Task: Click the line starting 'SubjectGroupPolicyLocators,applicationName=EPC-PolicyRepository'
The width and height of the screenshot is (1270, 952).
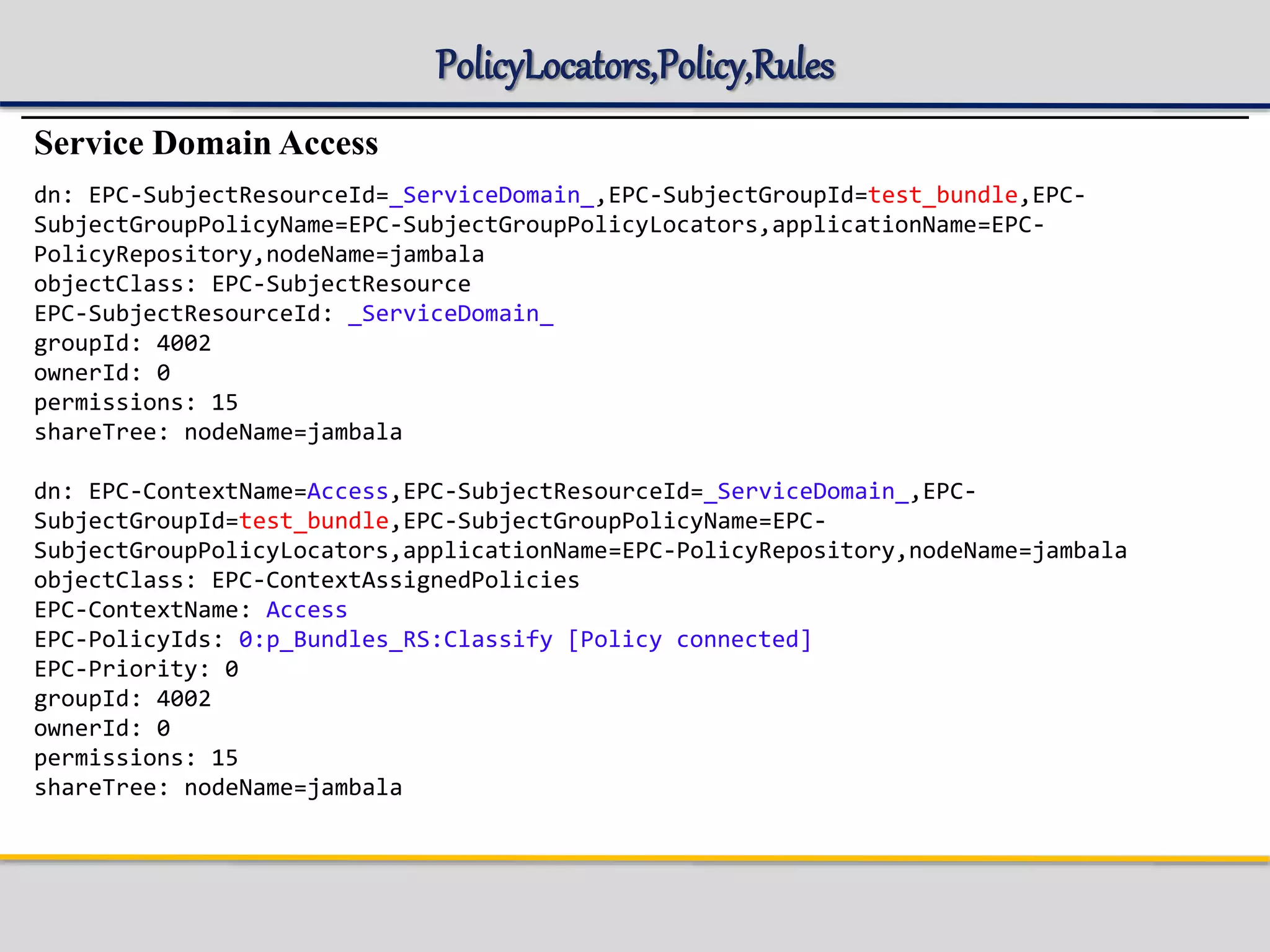Action: pyautogui.click(x=580, y=551)
